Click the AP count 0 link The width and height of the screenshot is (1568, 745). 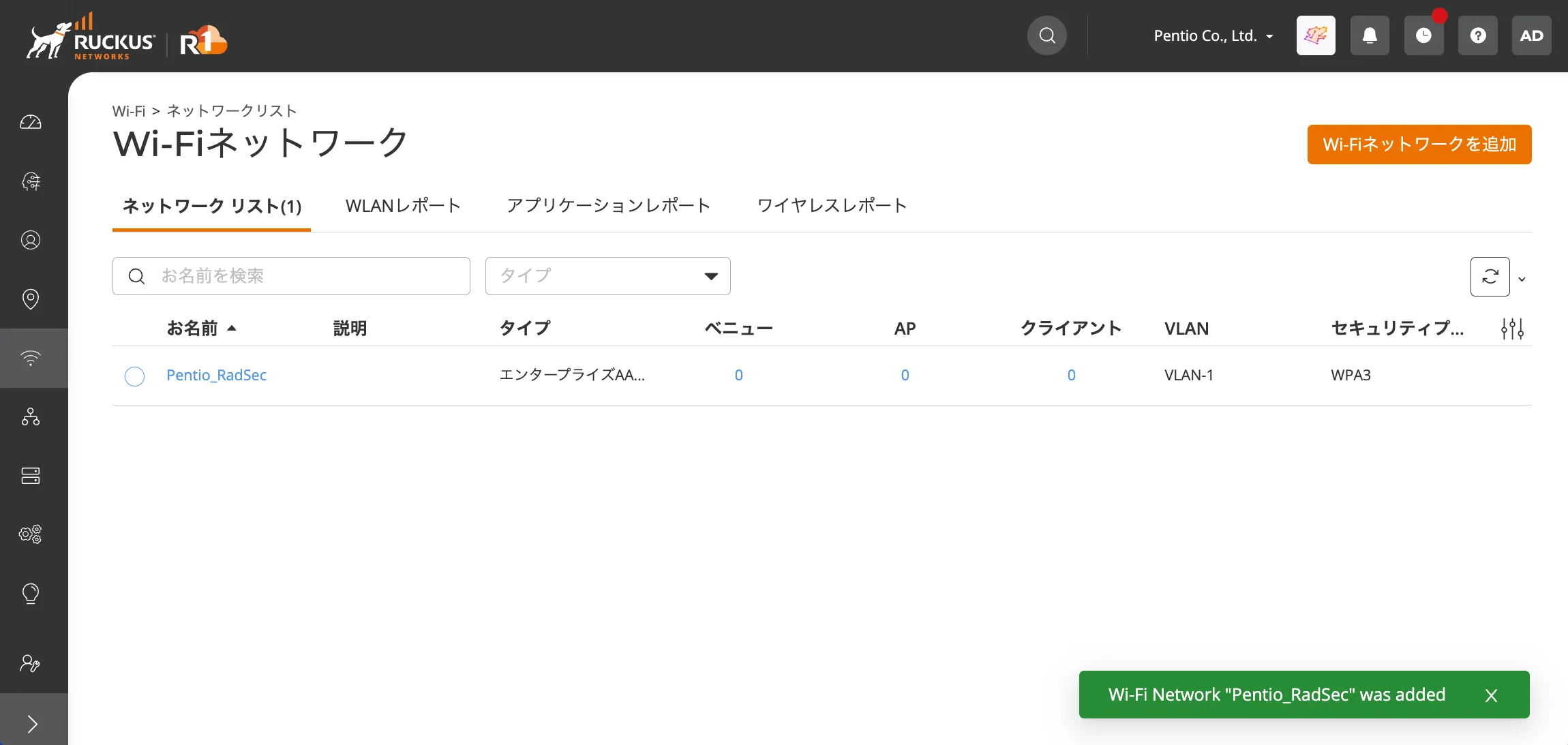pos(905,375)
